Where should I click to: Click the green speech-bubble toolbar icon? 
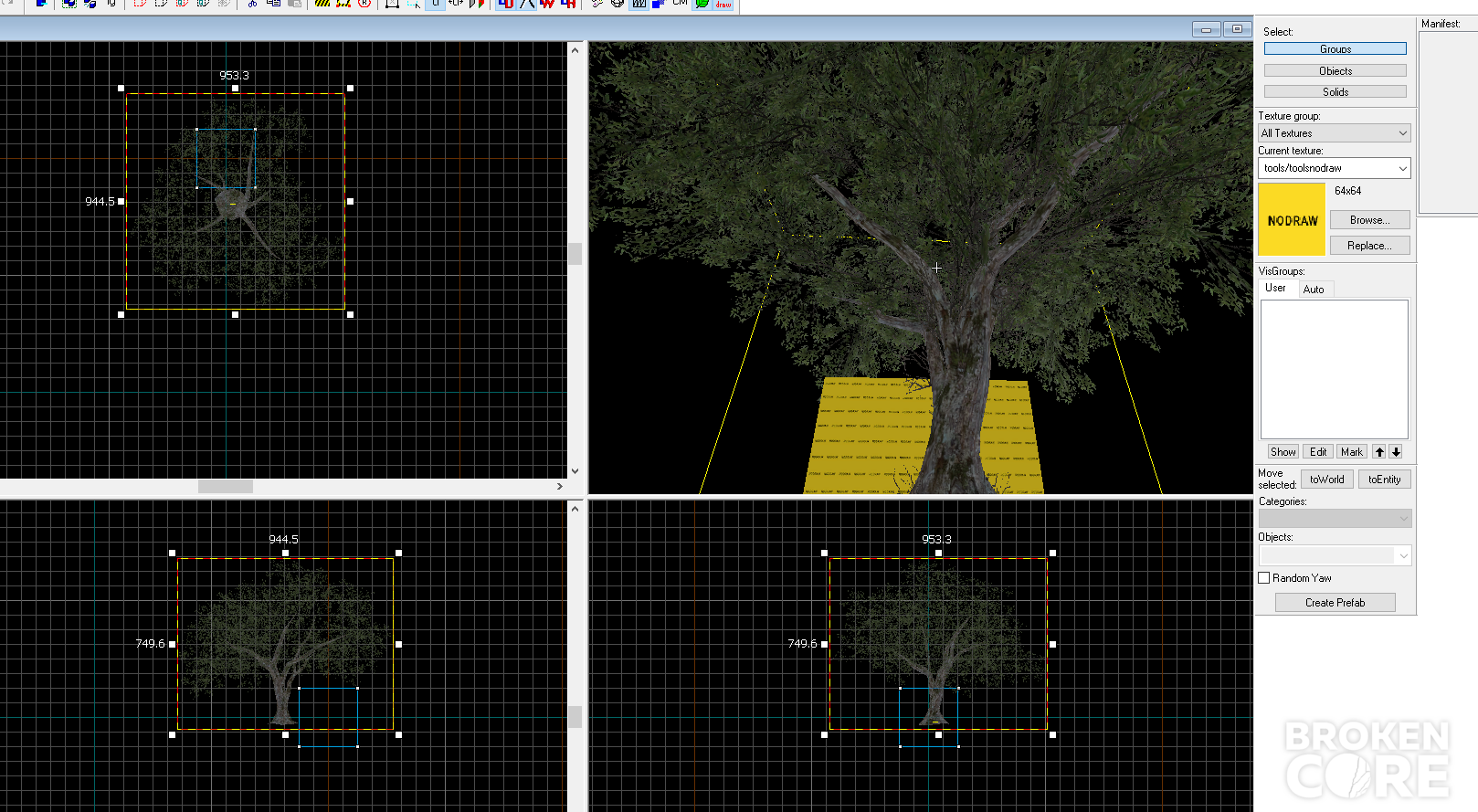[702, 4]
